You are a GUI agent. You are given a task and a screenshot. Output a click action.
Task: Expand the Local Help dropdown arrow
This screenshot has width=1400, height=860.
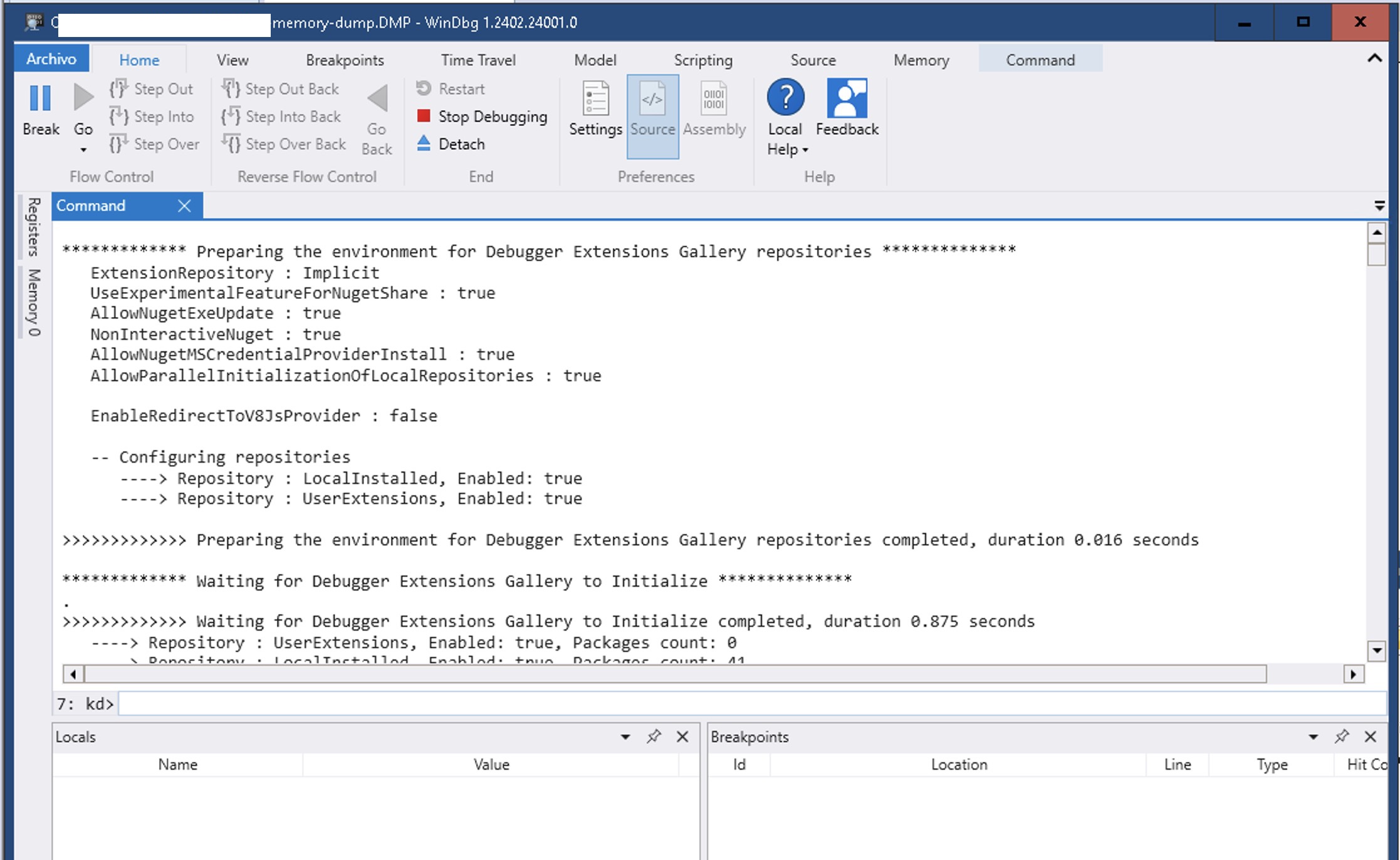click(805, 150)
